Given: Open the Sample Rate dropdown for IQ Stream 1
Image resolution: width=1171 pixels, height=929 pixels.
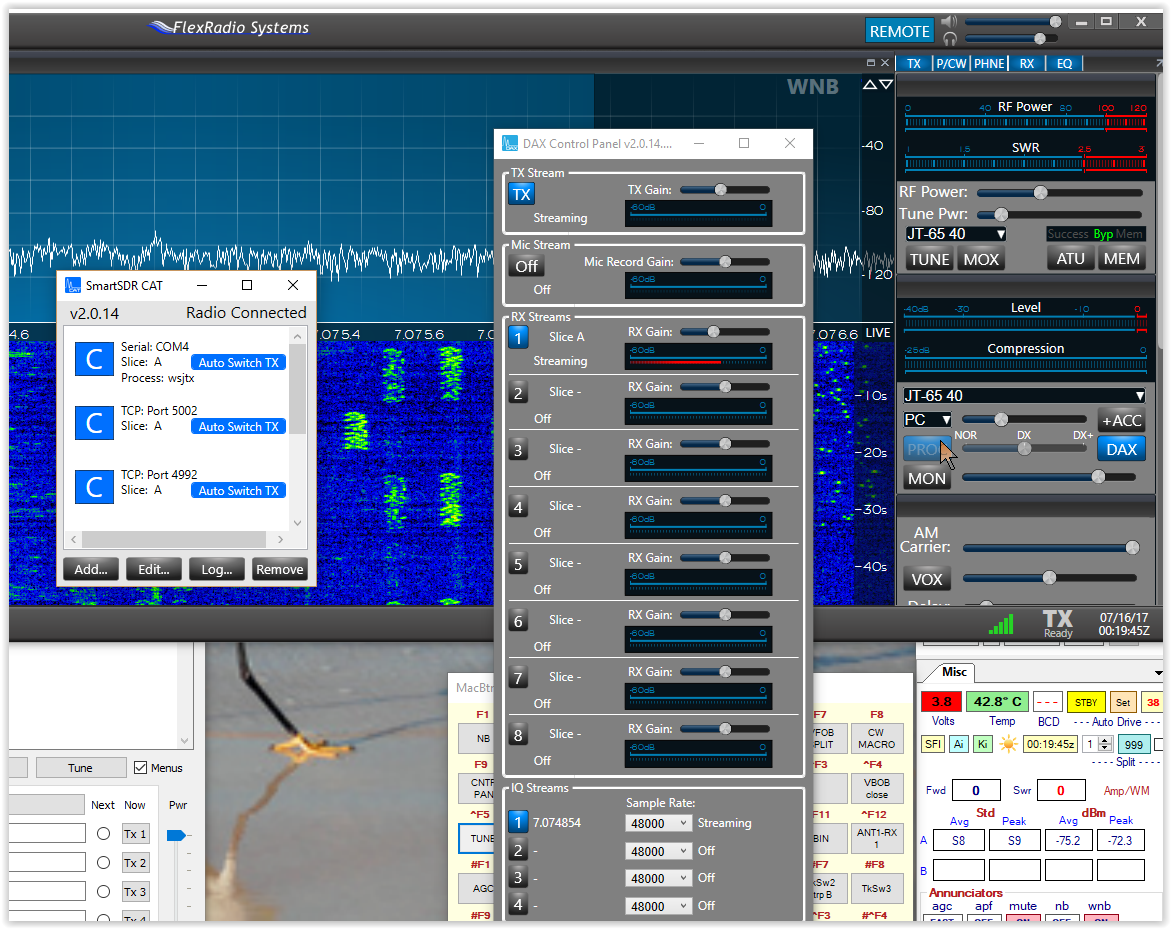Looking at the screenshot, I should (659, 821).
